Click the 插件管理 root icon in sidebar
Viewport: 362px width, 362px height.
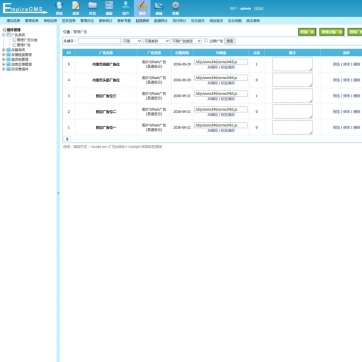[4, 30]
